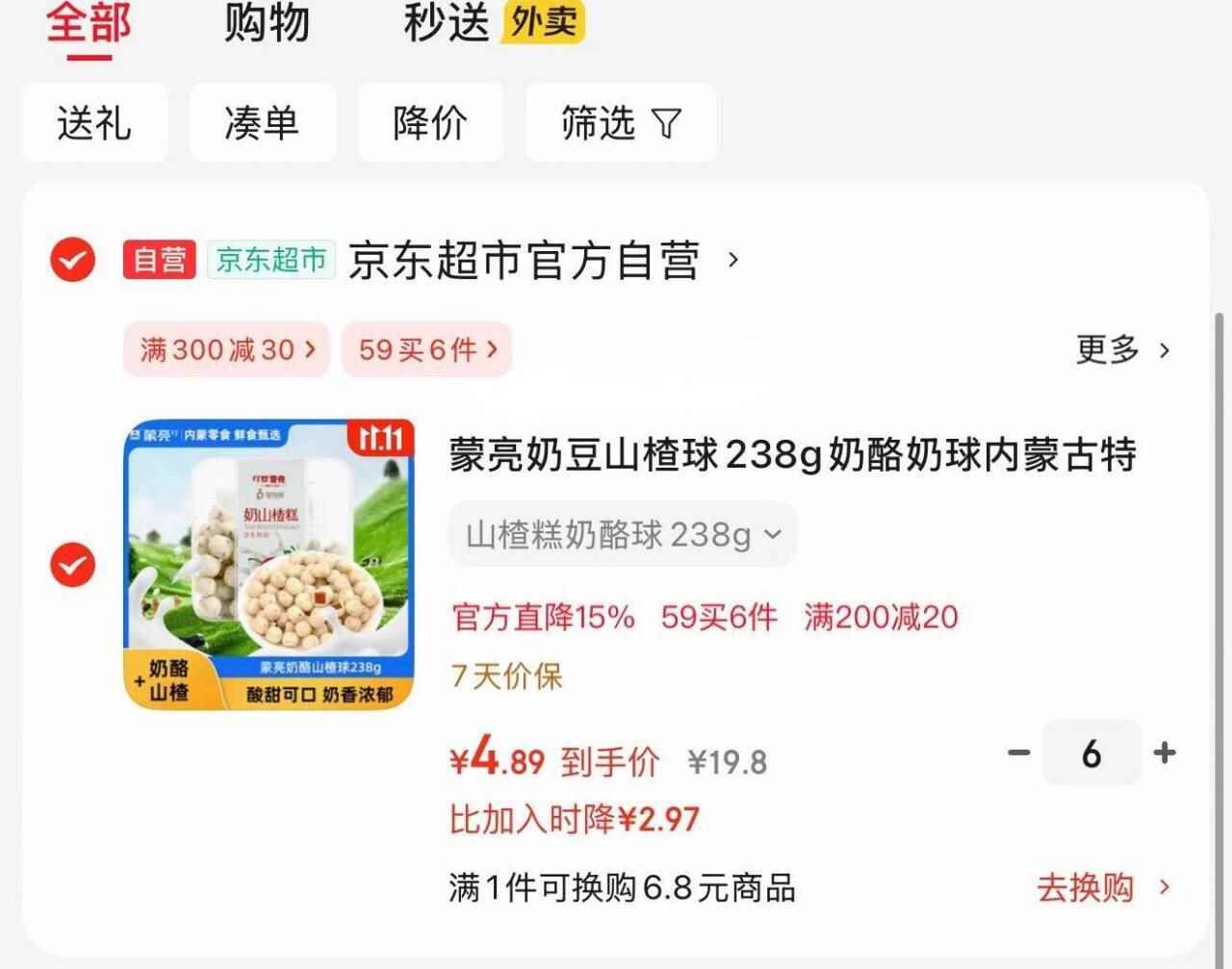Click the 京东超市 green badge

(x=271, y=260)
